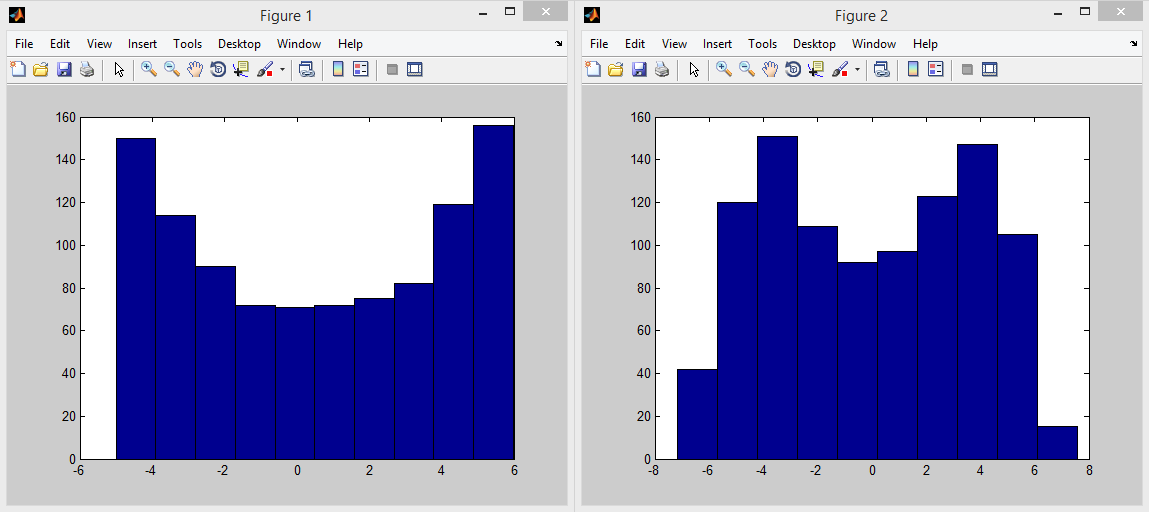Select the Pan hand tool in Figure 1

point(195,70)
